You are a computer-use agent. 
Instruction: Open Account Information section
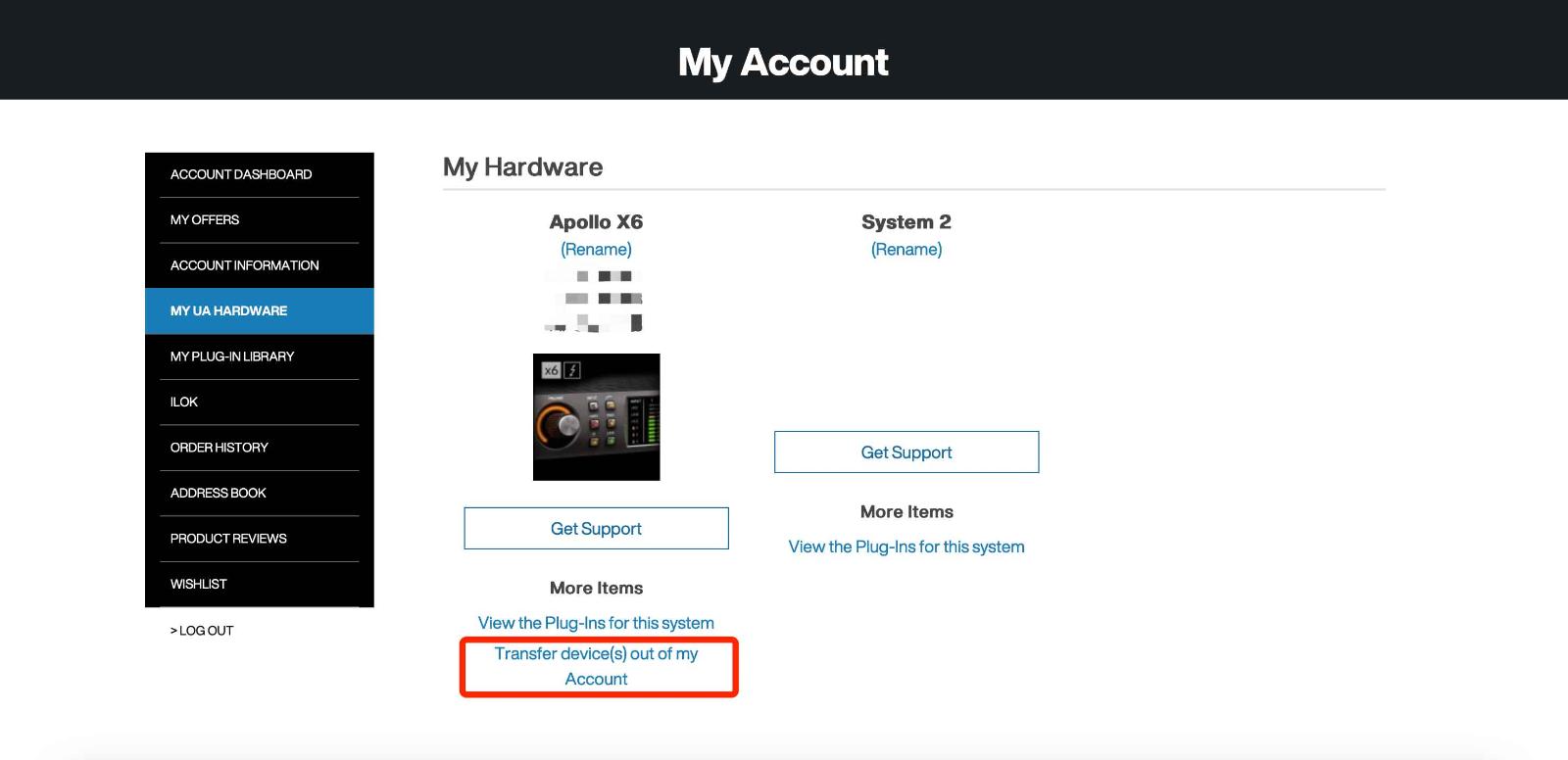coord(244,265)
